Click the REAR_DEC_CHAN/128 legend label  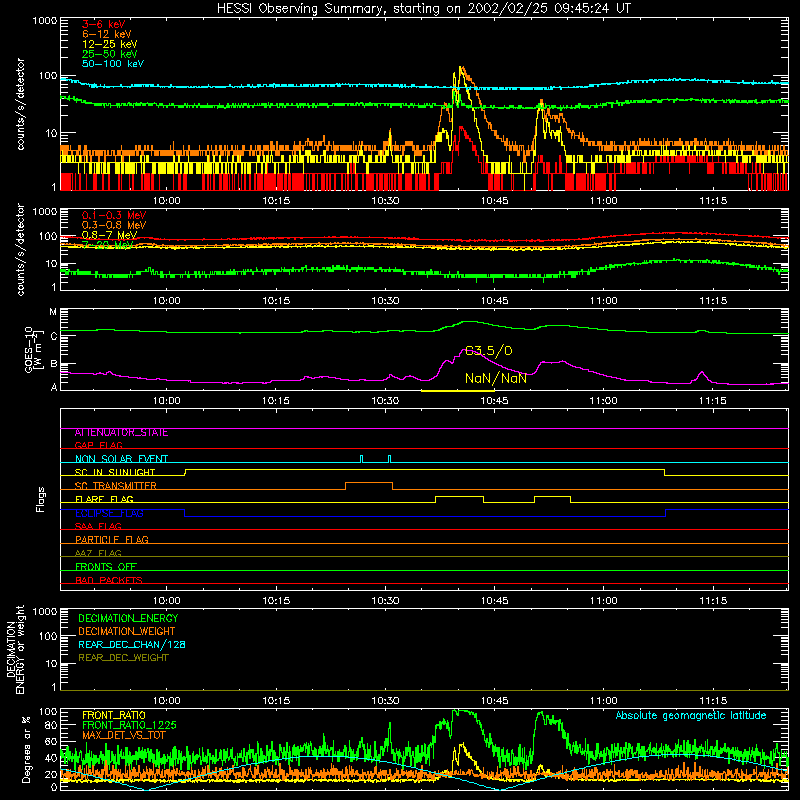click(132, 644)
